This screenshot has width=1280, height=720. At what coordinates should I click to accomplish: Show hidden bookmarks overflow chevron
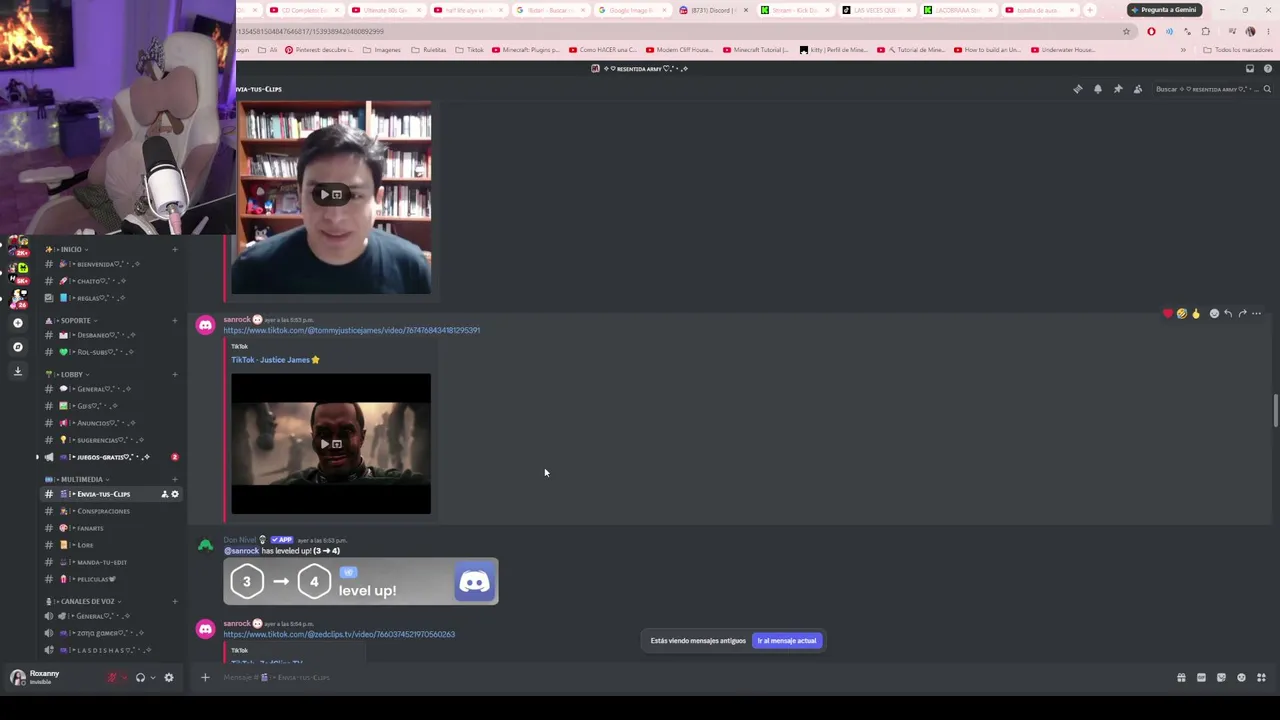pos(1183,50)
